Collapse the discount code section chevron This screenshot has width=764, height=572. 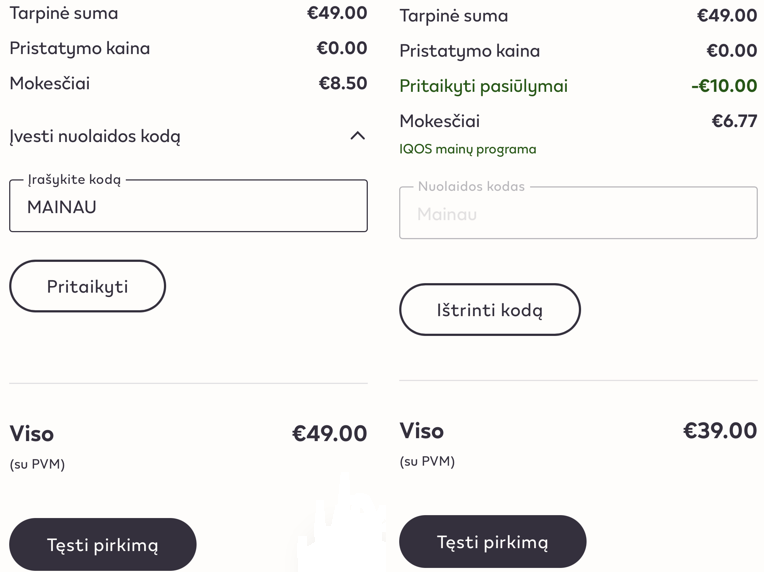(x=358, y=136)
